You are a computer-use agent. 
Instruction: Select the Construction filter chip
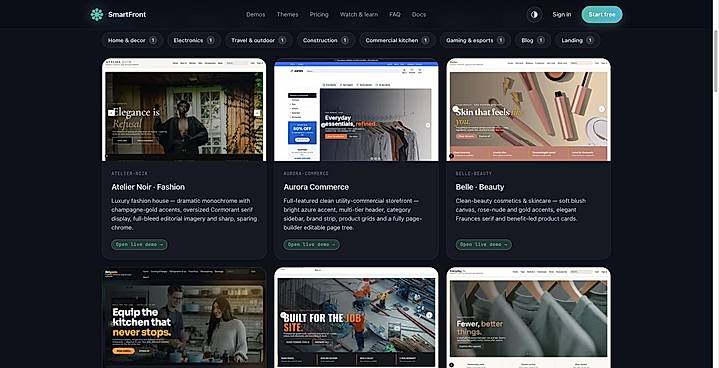coord(325,40)
